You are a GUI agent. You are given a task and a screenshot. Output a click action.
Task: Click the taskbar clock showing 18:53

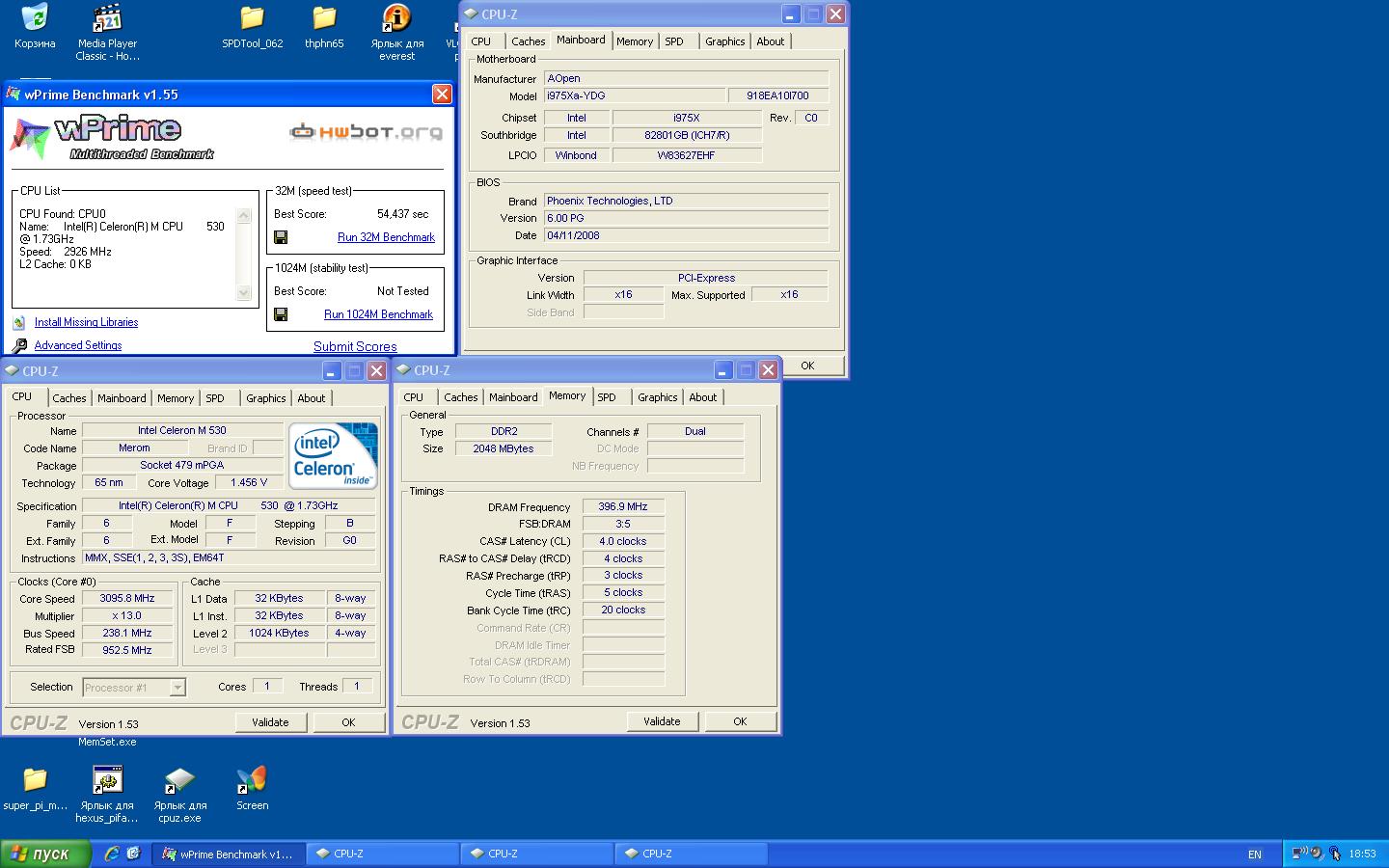pos(1362,854)
